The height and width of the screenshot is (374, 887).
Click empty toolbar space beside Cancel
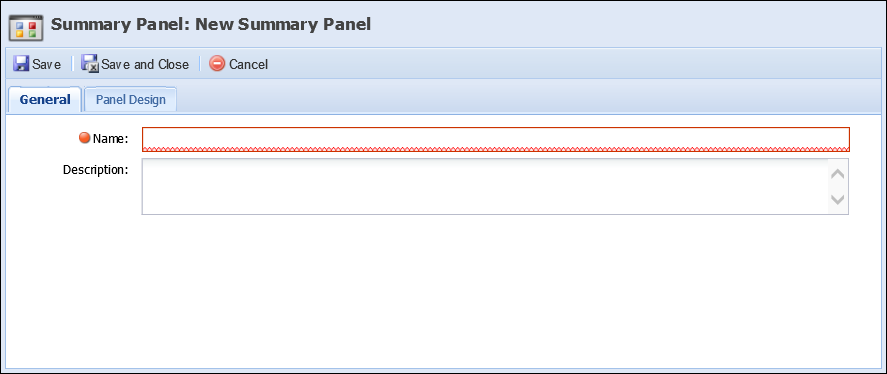566,64
